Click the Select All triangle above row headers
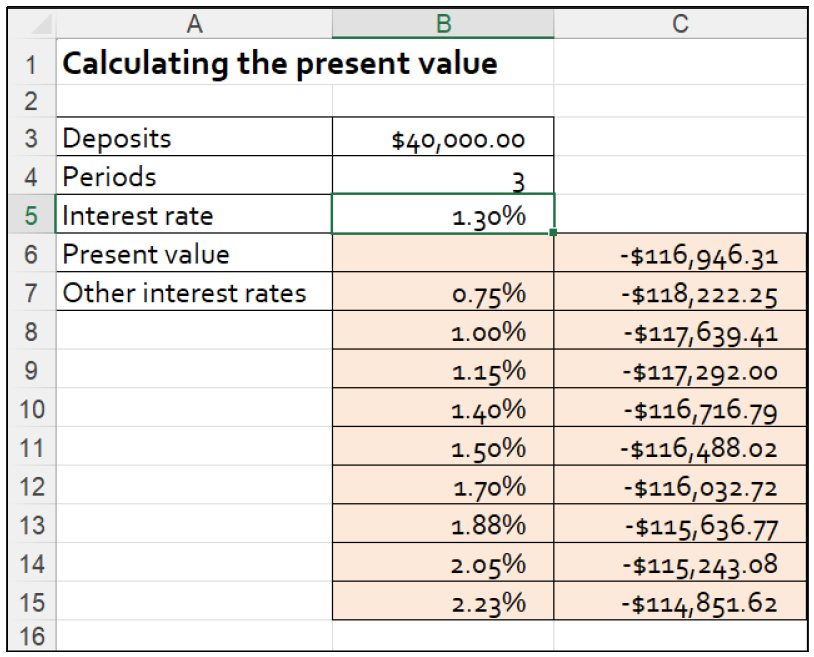Viewport: 814px width, 657px height. coord(38,22)
